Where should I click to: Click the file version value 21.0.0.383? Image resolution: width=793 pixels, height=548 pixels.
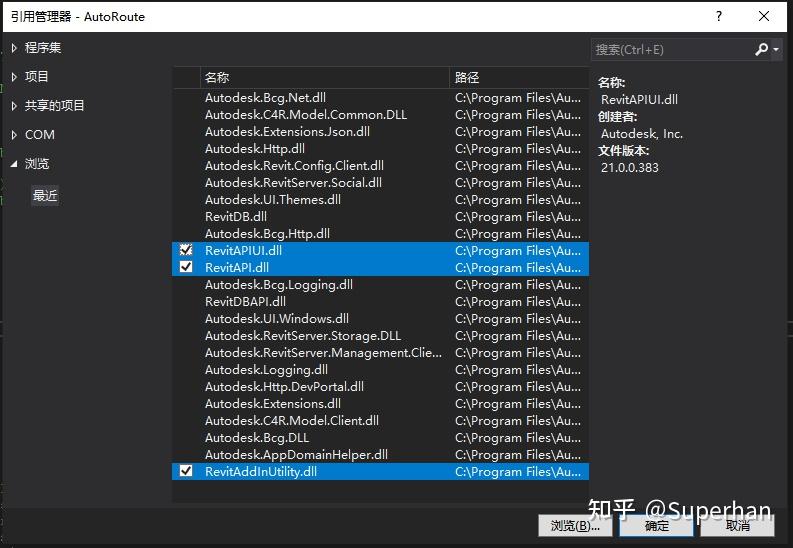tap(630, 168)
